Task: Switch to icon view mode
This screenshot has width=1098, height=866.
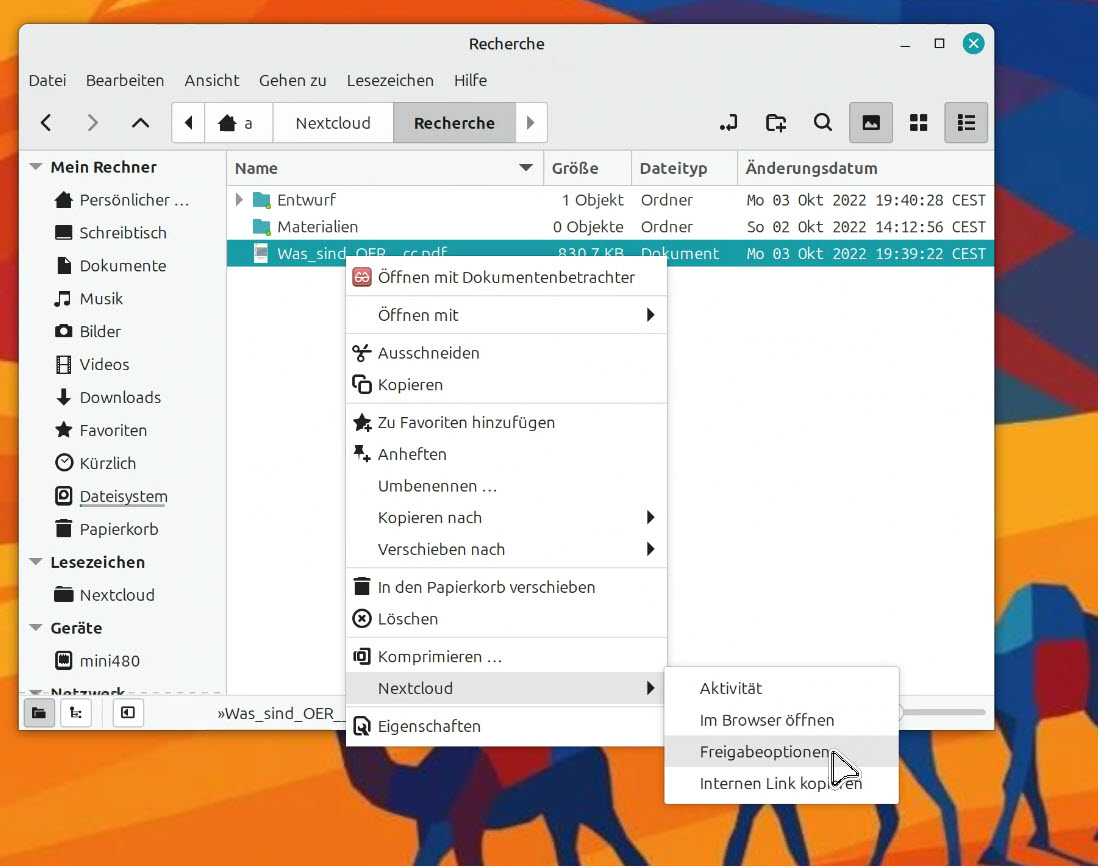Action: click(x=871, y=123)
